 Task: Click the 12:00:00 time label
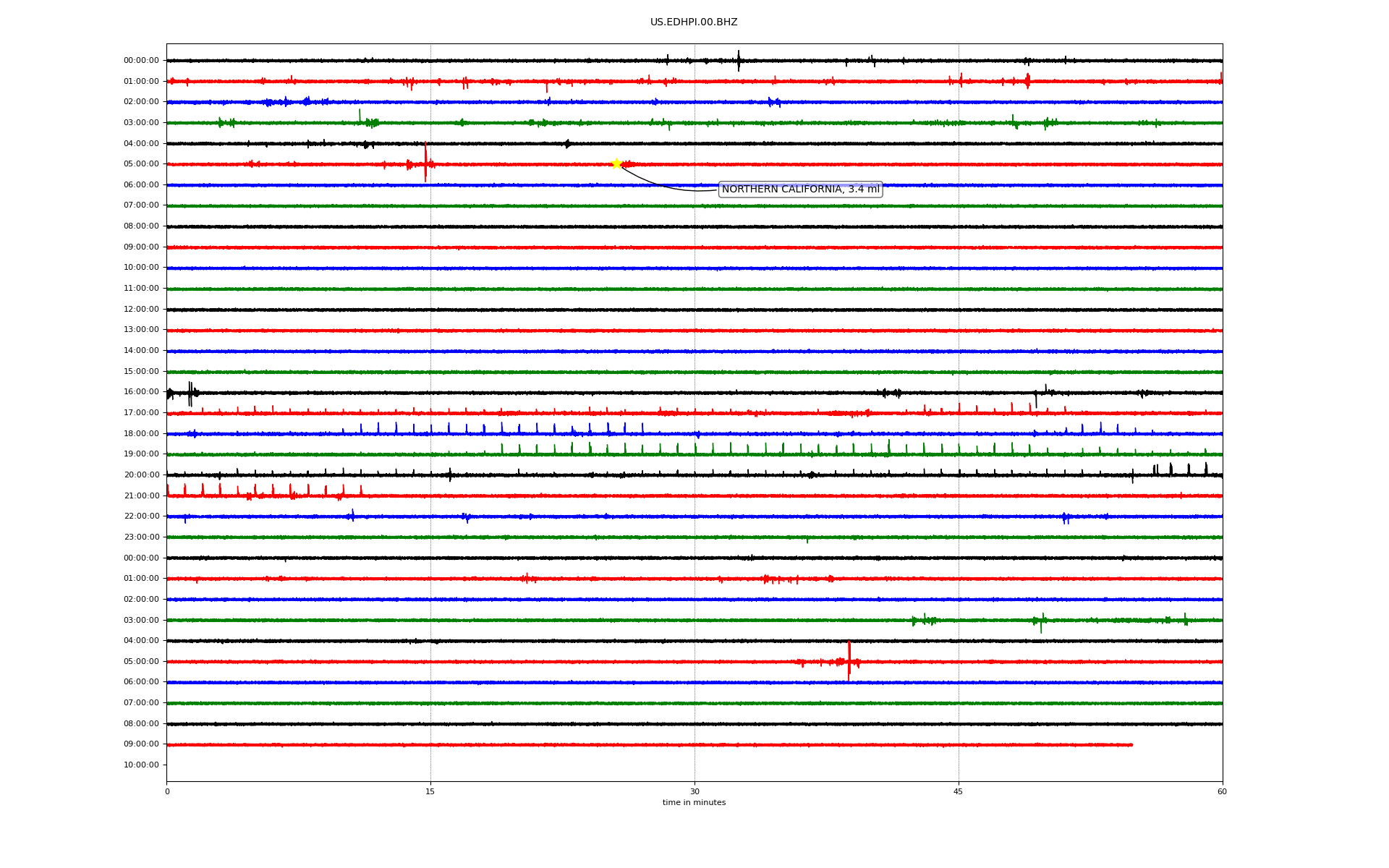pos(141,310)
